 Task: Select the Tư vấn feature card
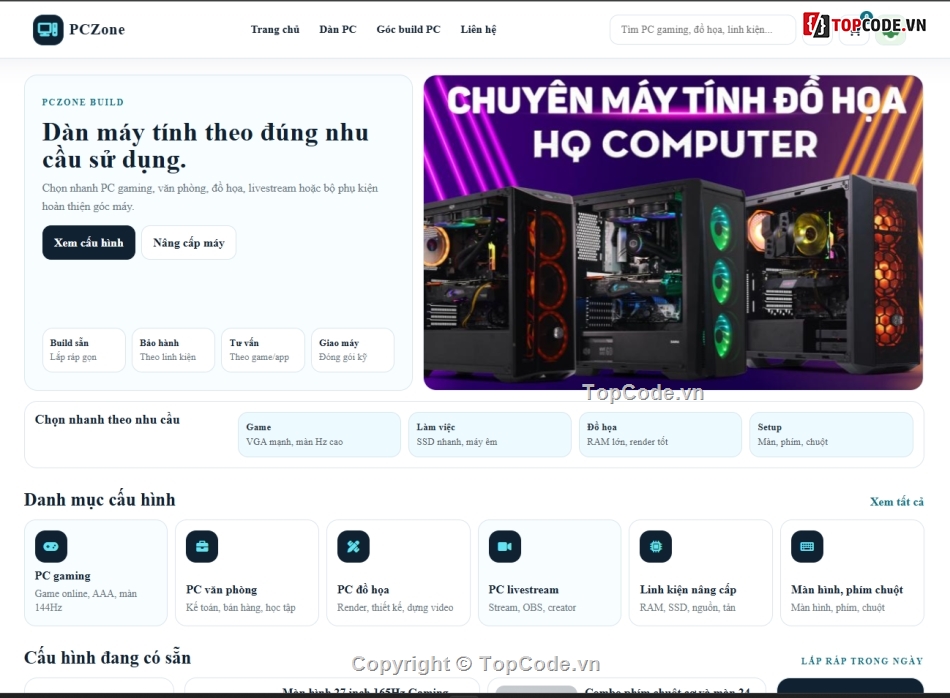pos(263,350)
